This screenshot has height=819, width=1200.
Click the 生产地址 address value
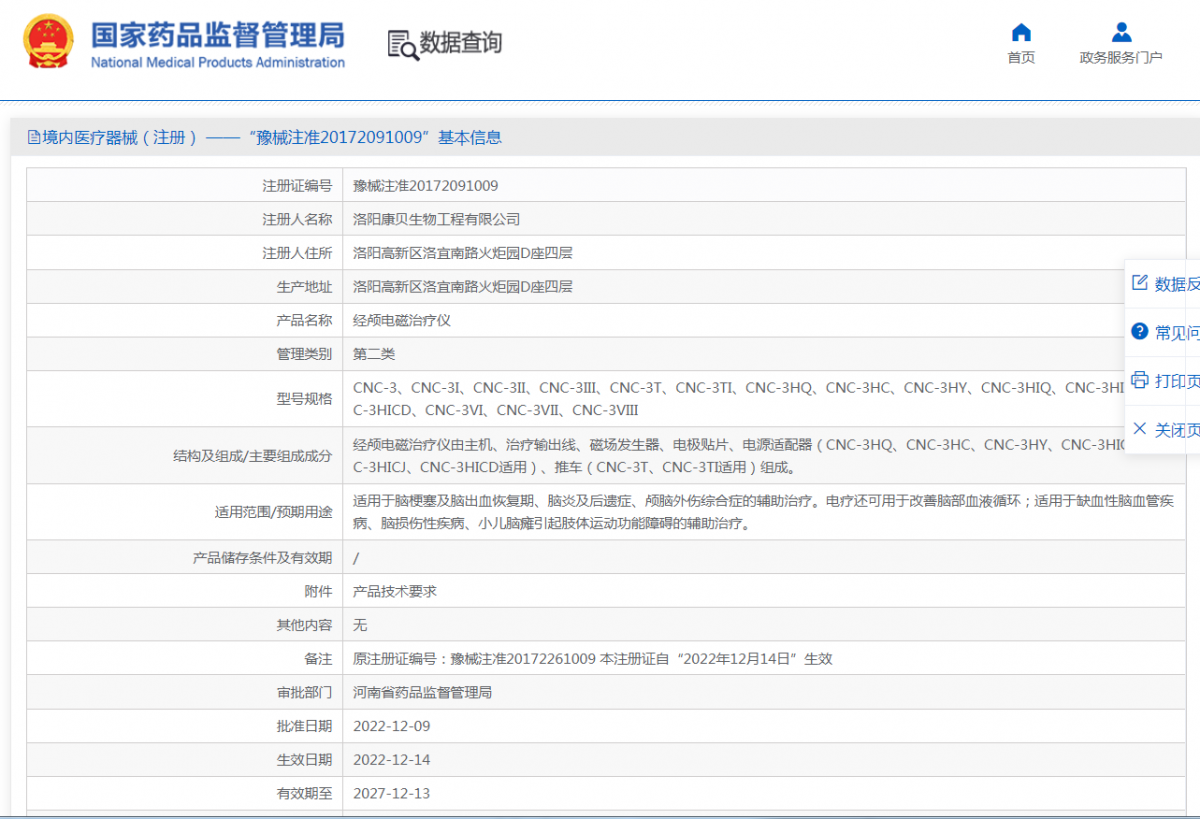point(463,286)
